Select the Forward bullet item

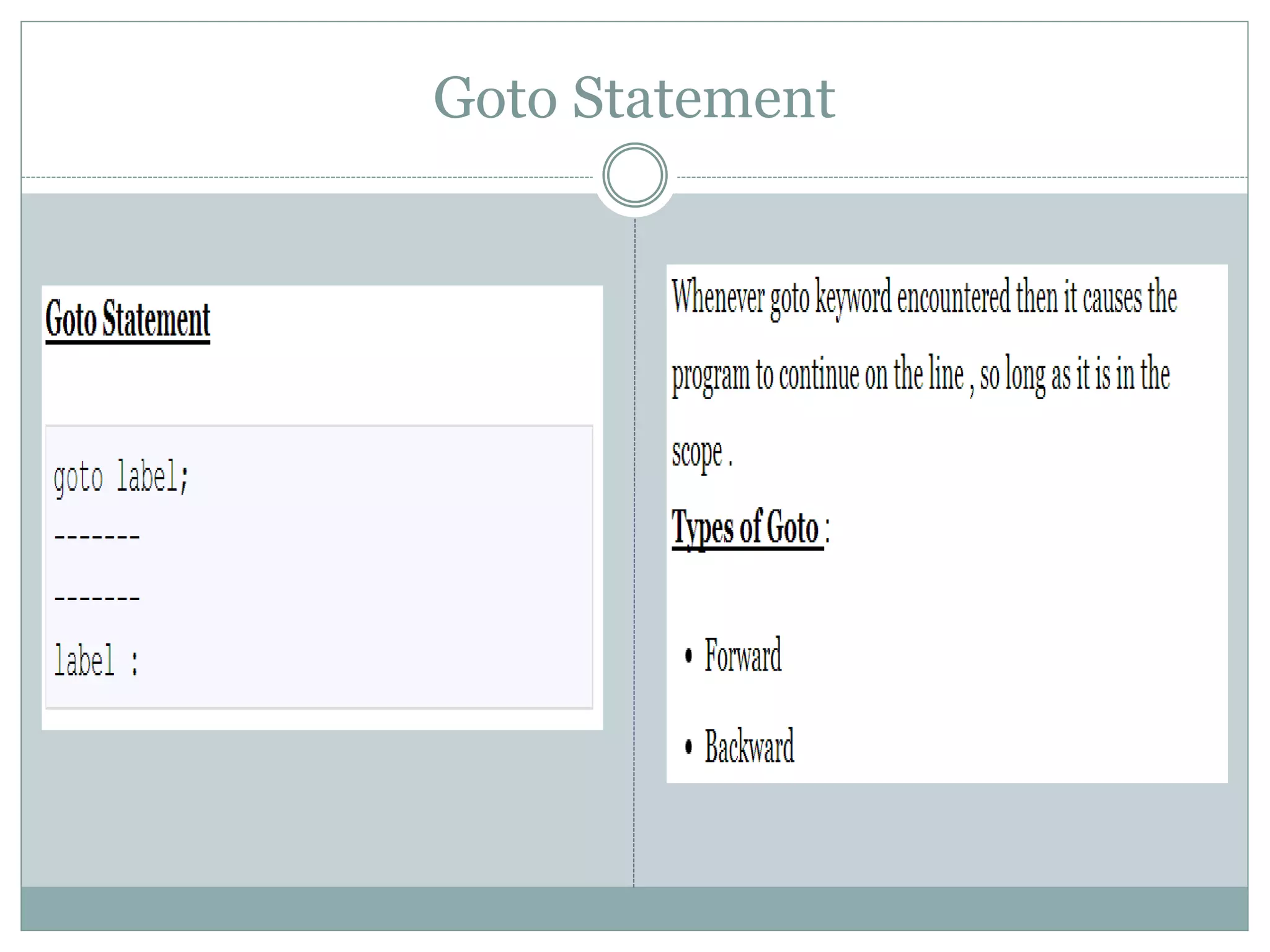point(742,655)
